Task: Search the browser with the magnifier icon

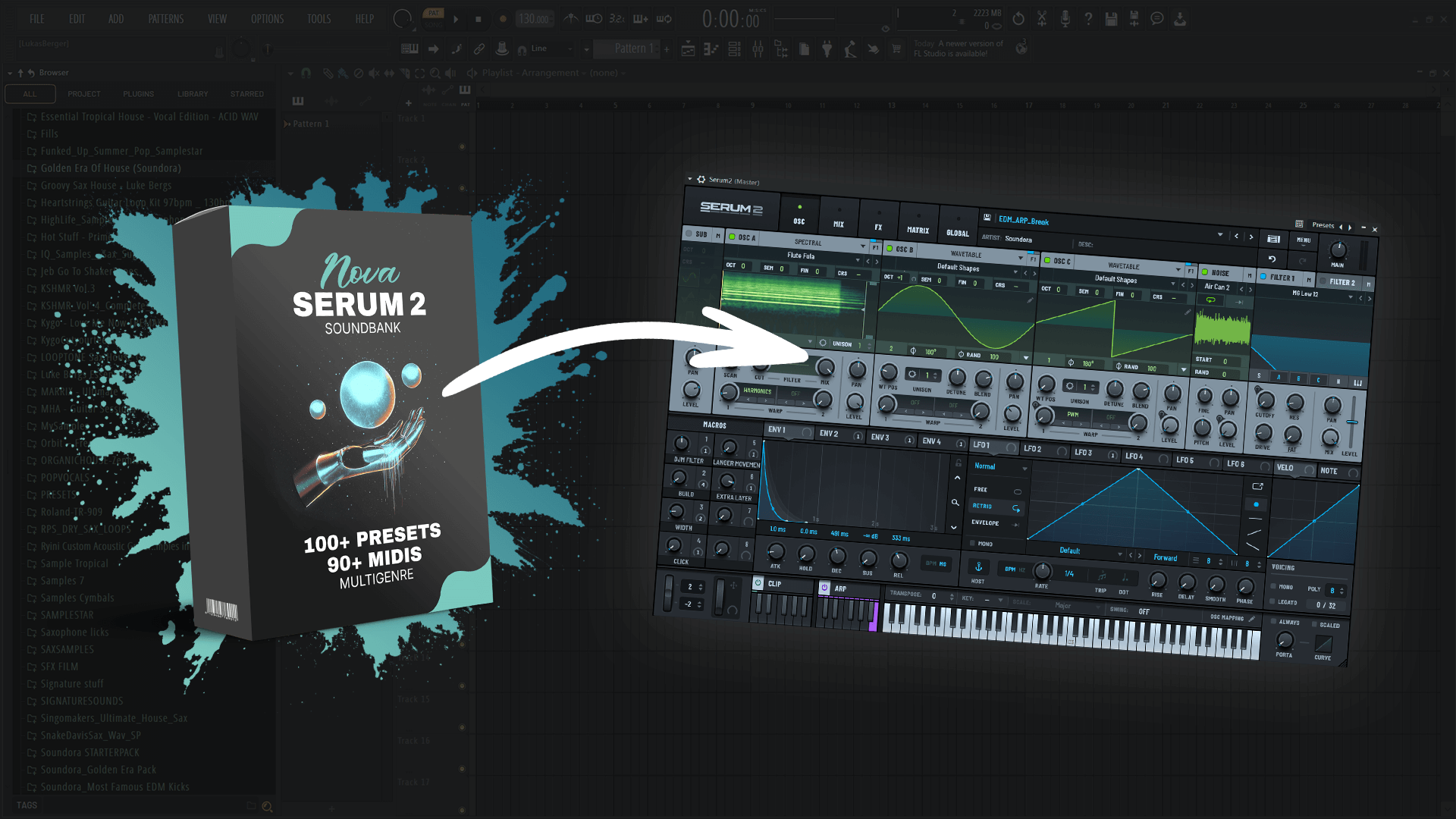Action: pyautogui.click(x=267, y=806)
